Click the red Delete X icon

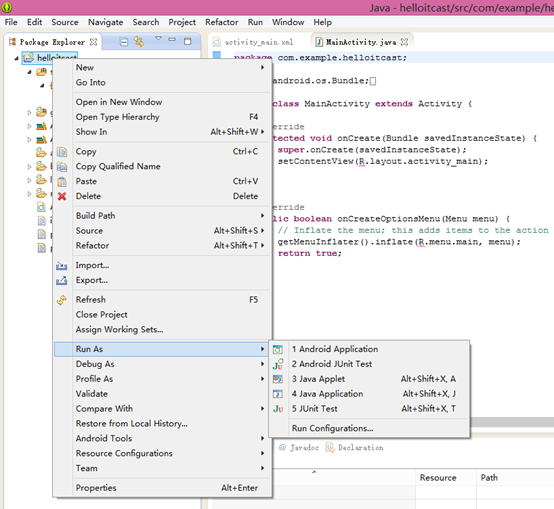coord(62,196)
